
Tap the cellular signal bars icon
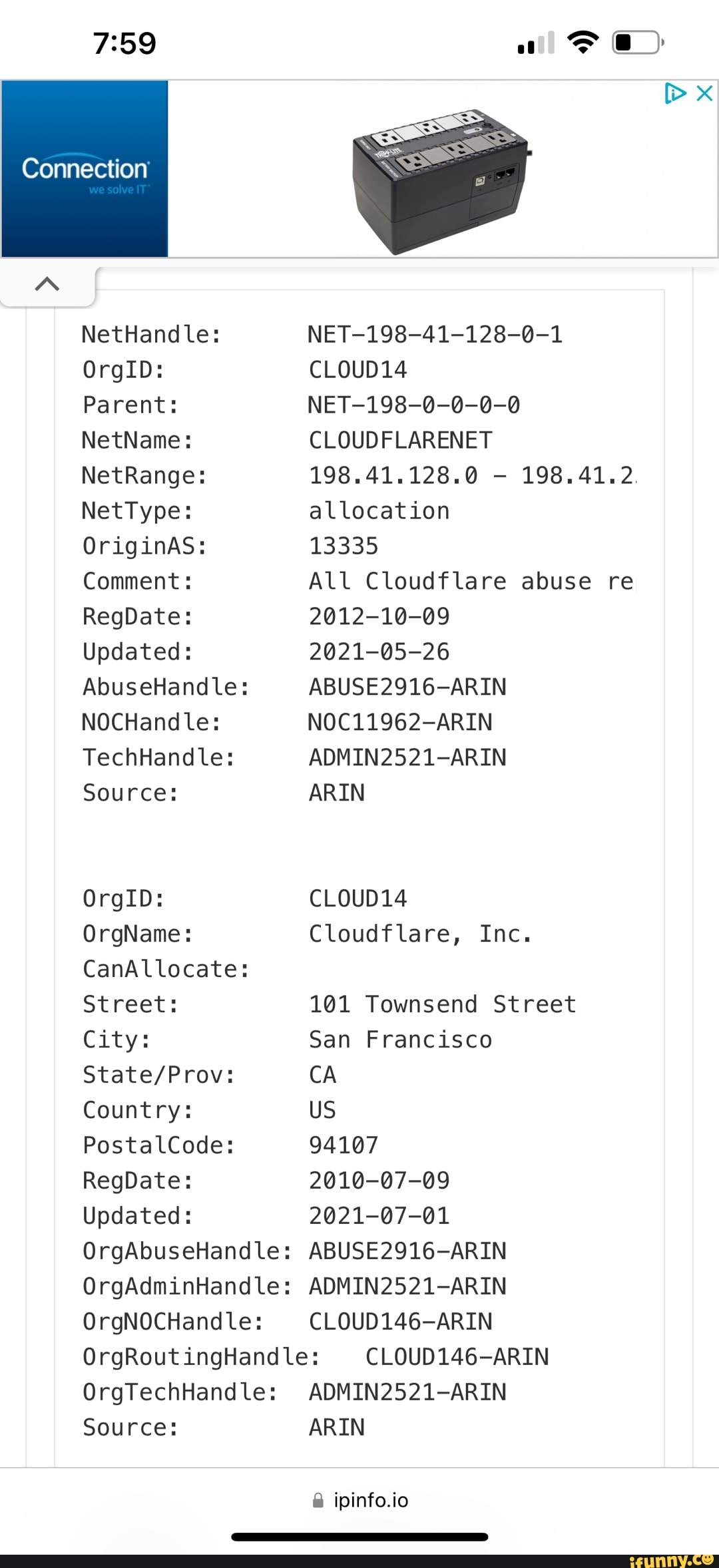point(536,44)
